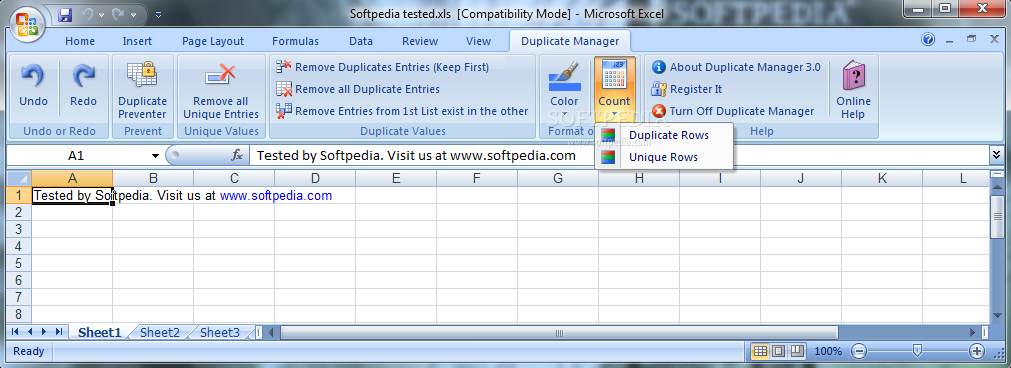Viewport: 1011px width, 368px height.
Task: Choose Remove Duplicates Entries (Keep First)
Action: (x=382, y=67)
